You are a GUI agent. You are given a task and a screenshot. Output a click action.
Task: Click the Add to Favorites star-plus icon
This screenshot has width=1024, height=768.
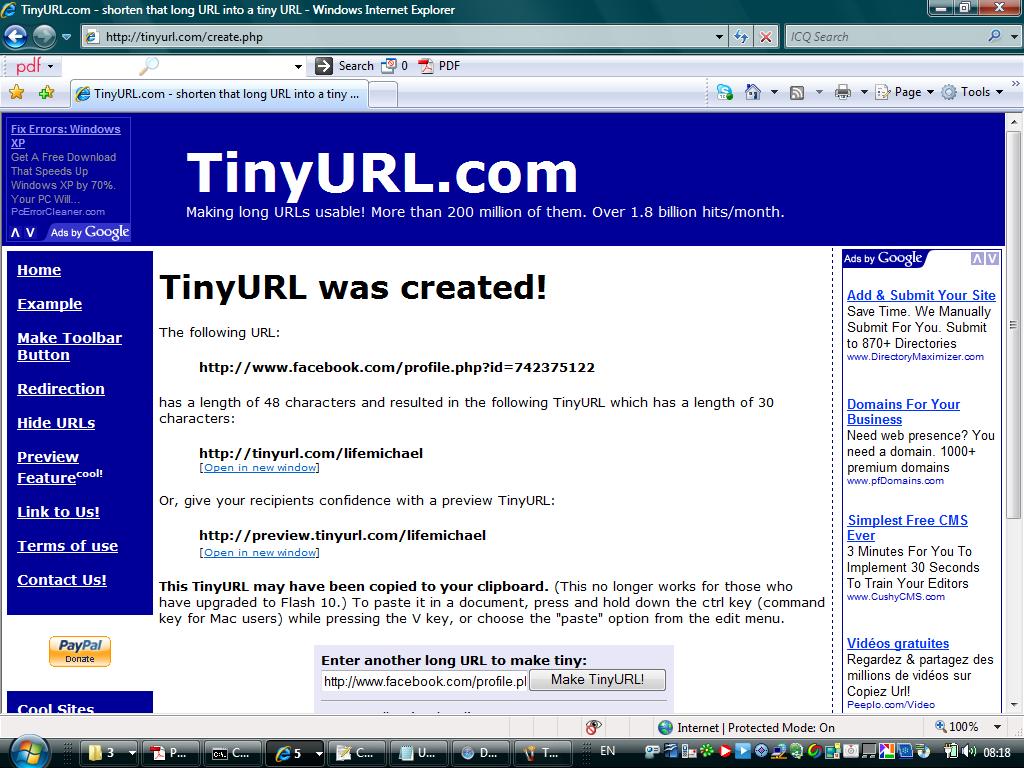[46, 93]
